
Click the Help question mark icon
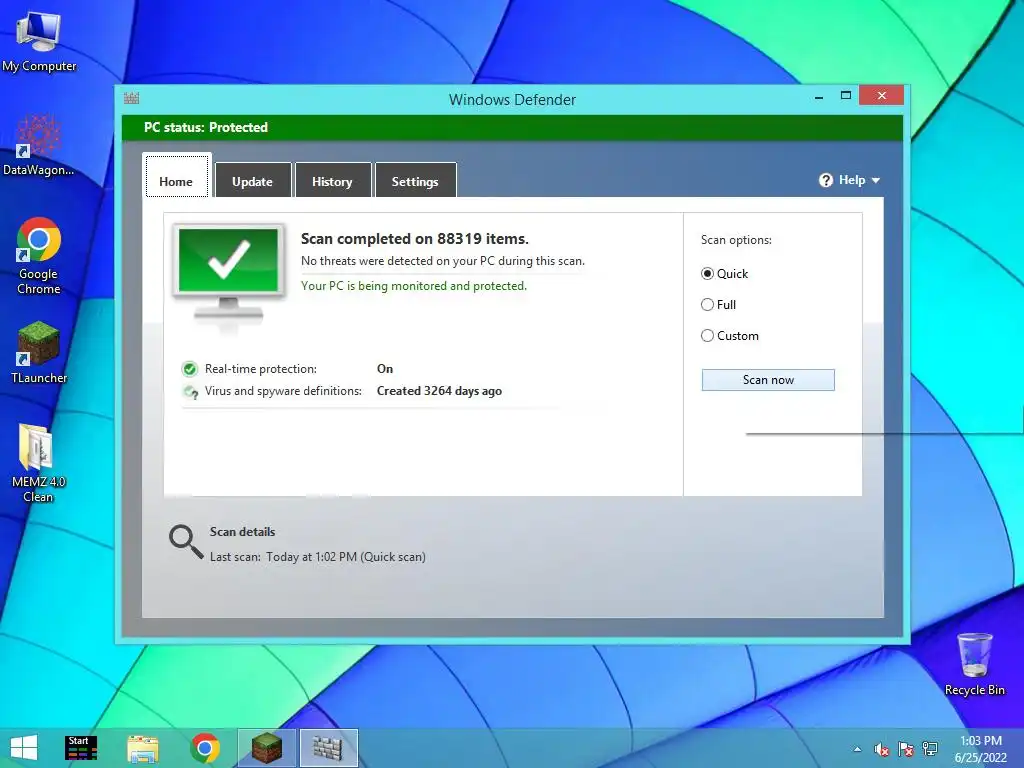[x=826, y=180]
